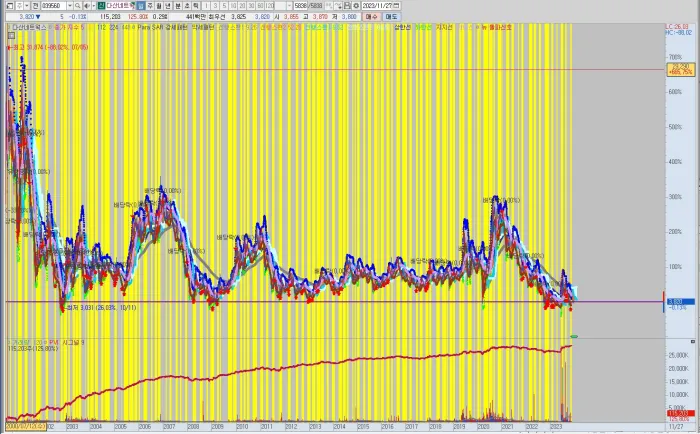Click the 최고 high price annotation text
Screen dimensions: 700x434
(x=50, y=47)
